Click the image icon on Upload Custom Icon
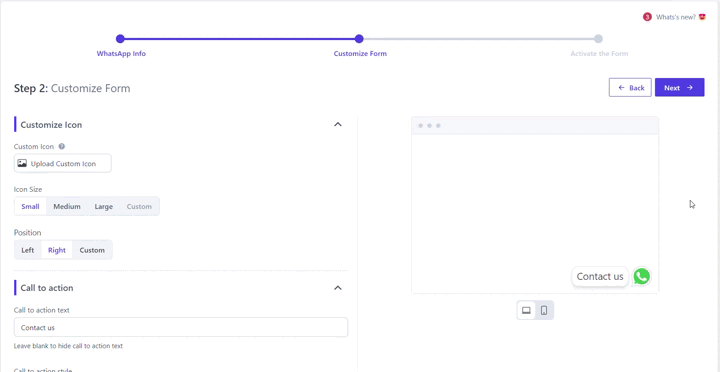The image size is (720, 372). point(22,163)
